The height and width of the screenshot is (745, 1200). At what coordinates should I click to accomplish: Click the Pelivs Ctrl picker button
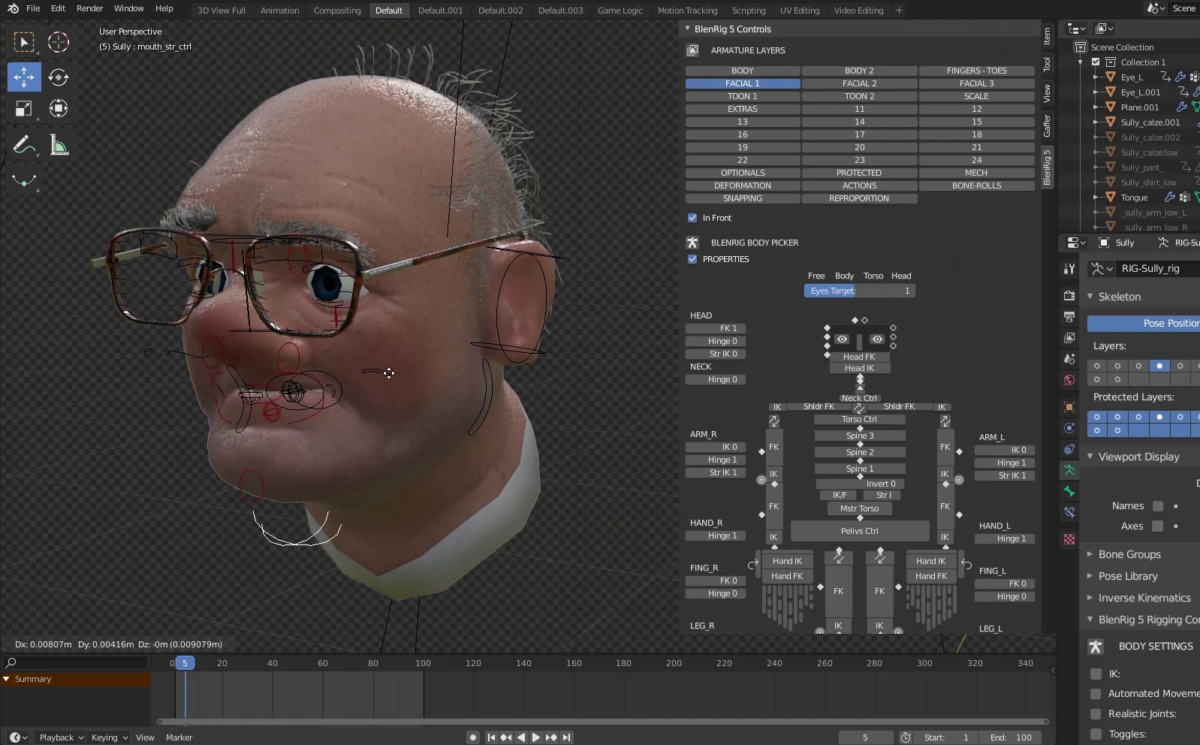(859, 531)
